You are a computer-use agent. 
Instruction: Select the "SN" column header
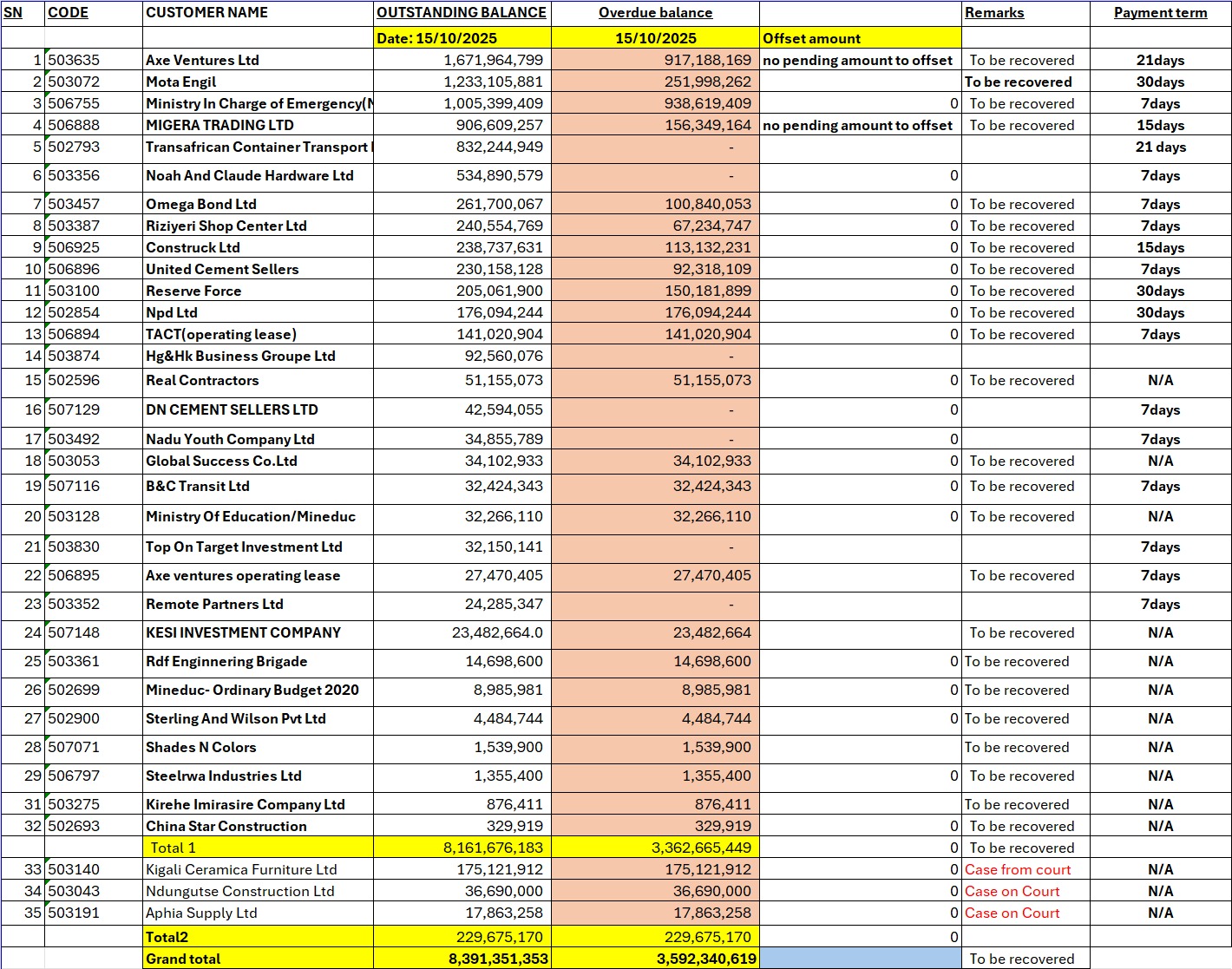[14, 13]
